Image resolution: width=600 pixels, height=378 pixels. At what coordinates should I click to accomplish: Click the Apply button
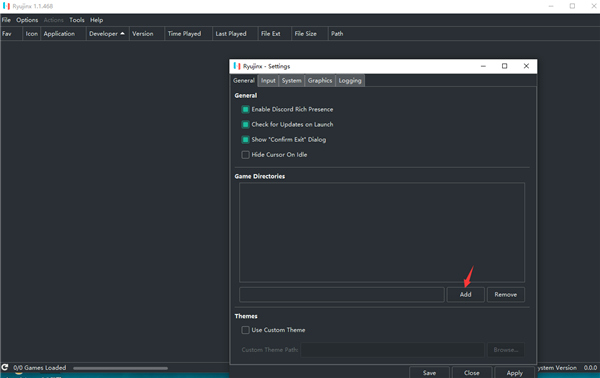pos(514,373)
